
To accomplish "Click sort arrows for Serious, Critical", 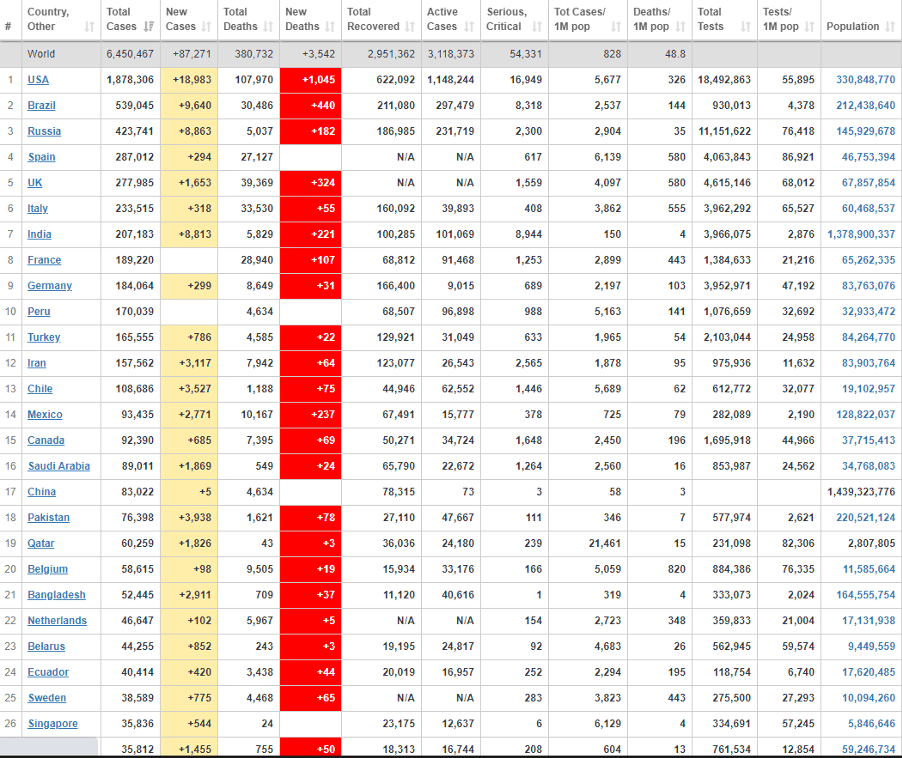I will pos(537,26).
